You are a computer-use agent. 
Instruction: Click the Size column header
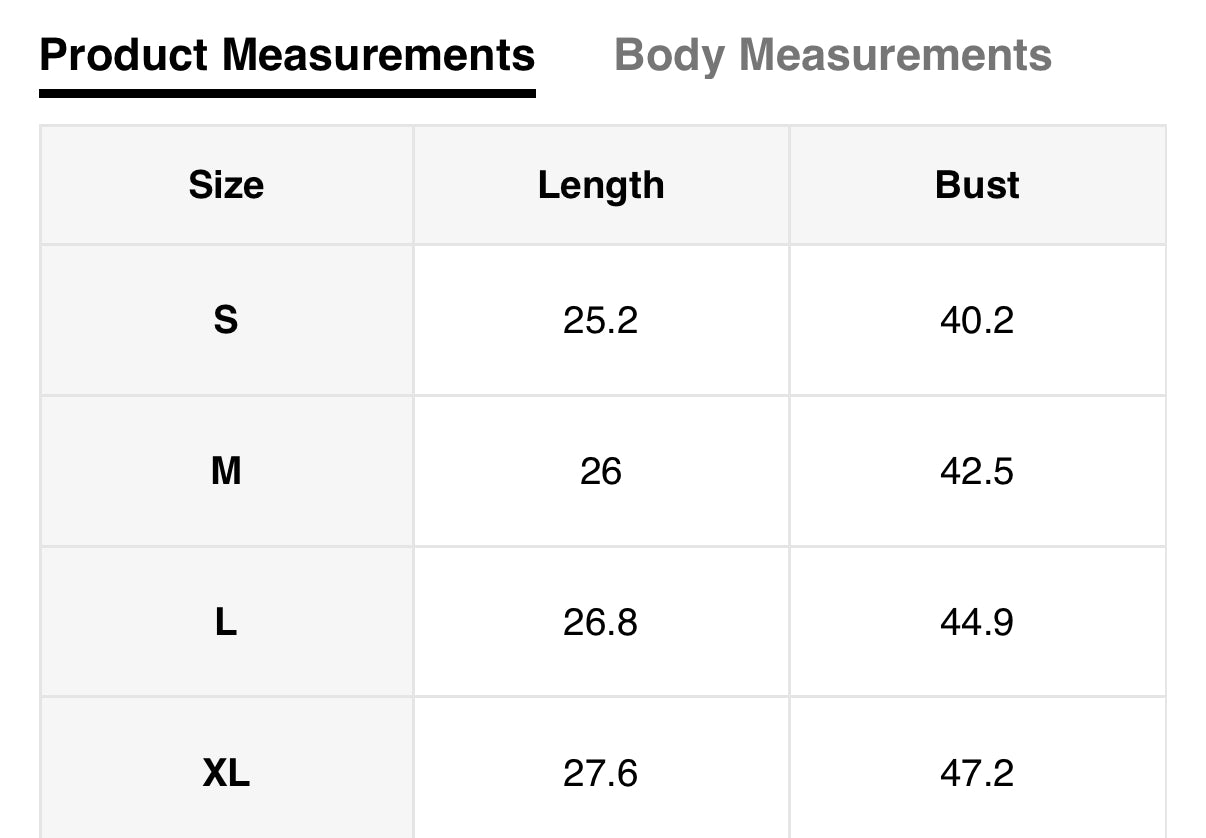point(226,185)
